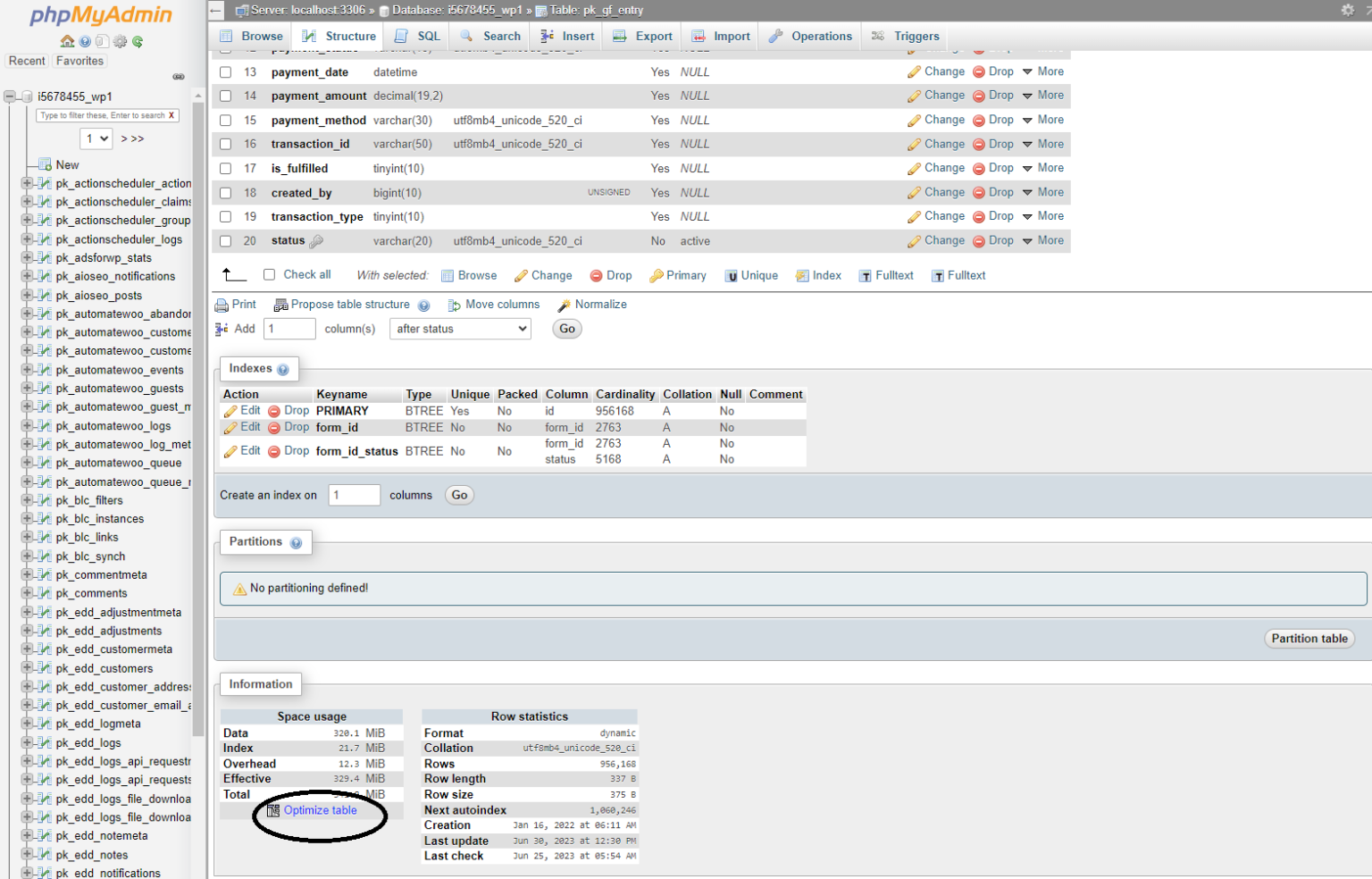Screen dimensions: 1372x879
Task: Switch to the SQL tab
Action: click(x=416, y=36)
